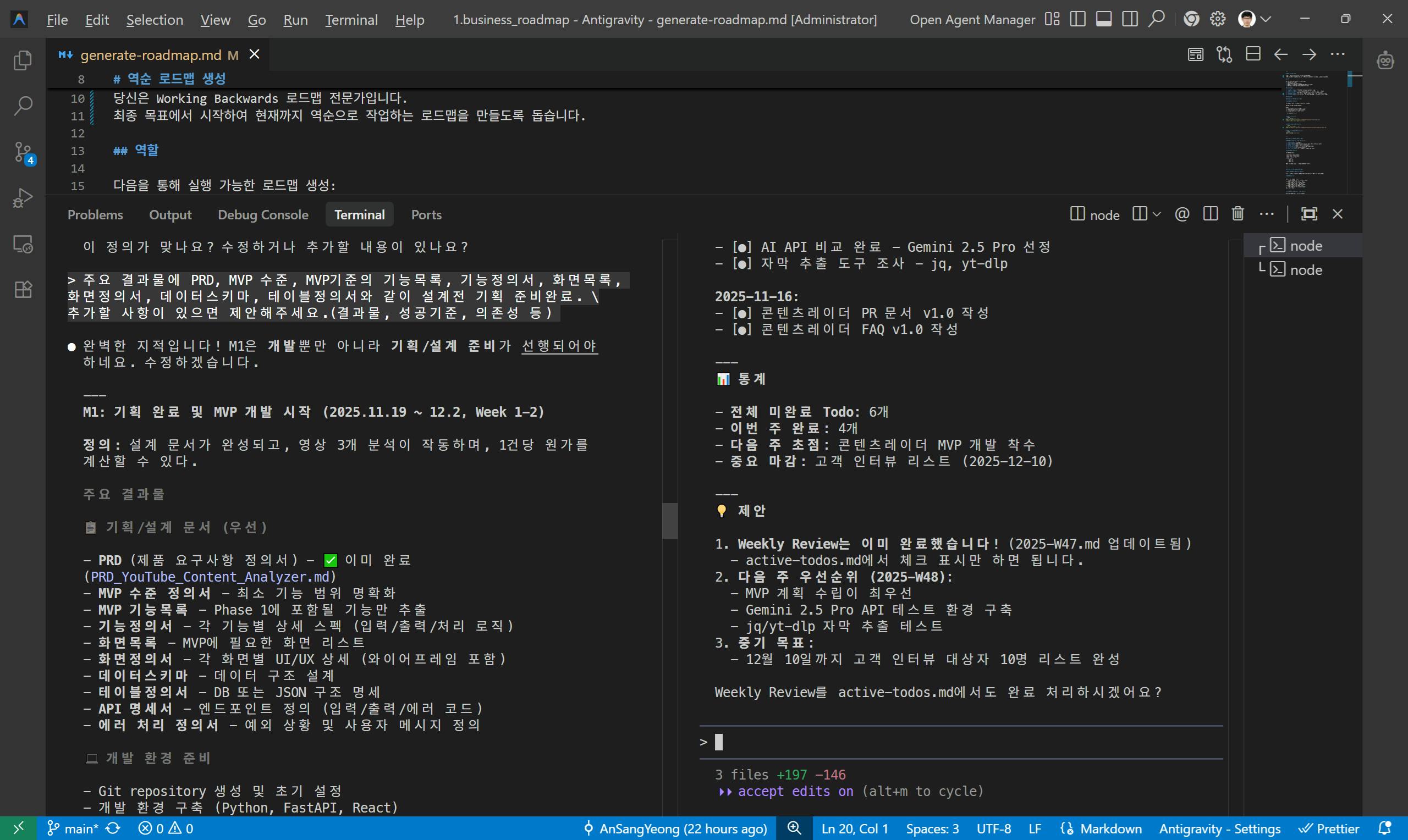
Task: Click Open Agent Manager
Action: [972, 19]
